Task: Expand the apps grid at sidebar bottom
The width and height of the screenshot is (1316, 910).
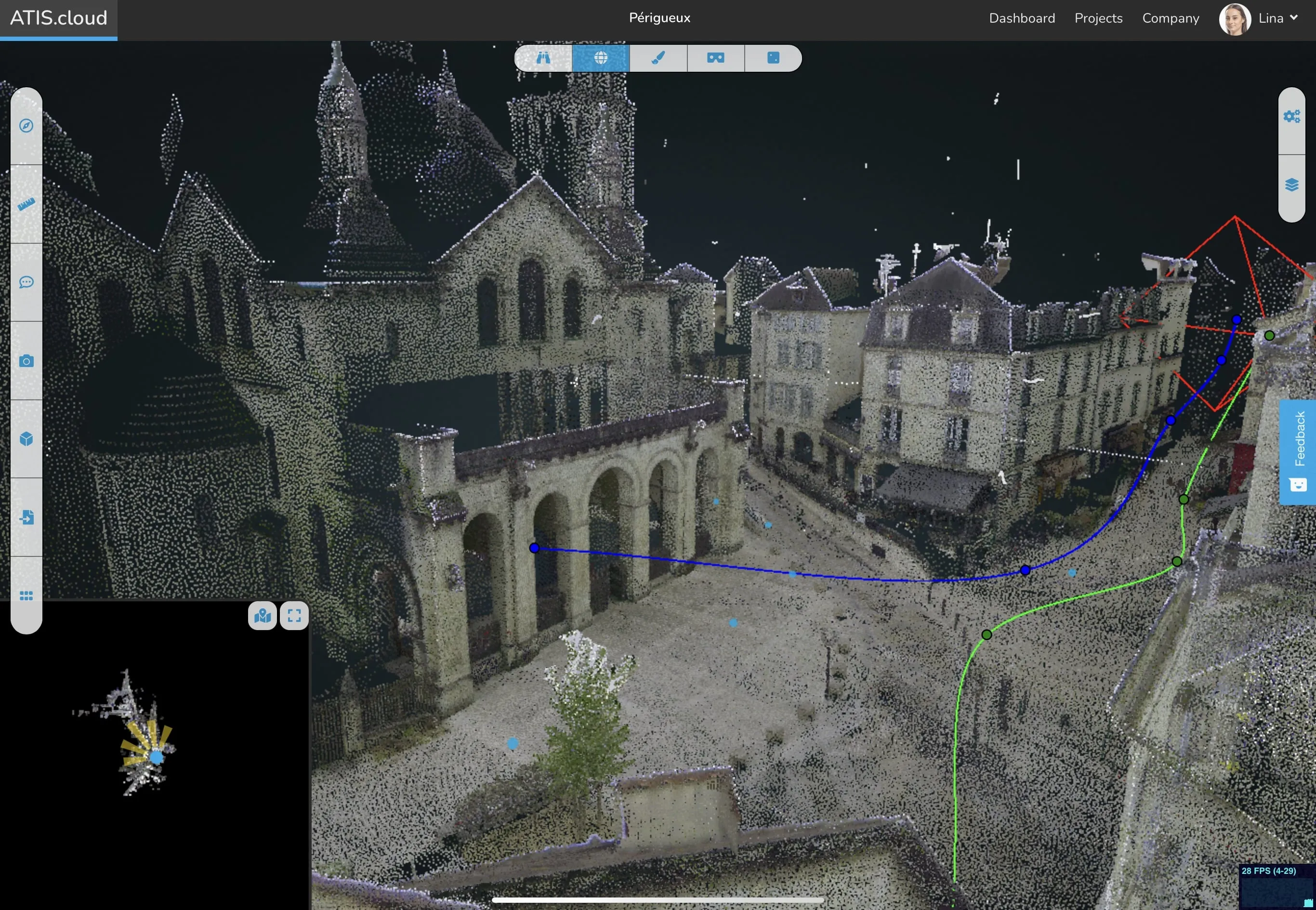Action: point(26,596)
